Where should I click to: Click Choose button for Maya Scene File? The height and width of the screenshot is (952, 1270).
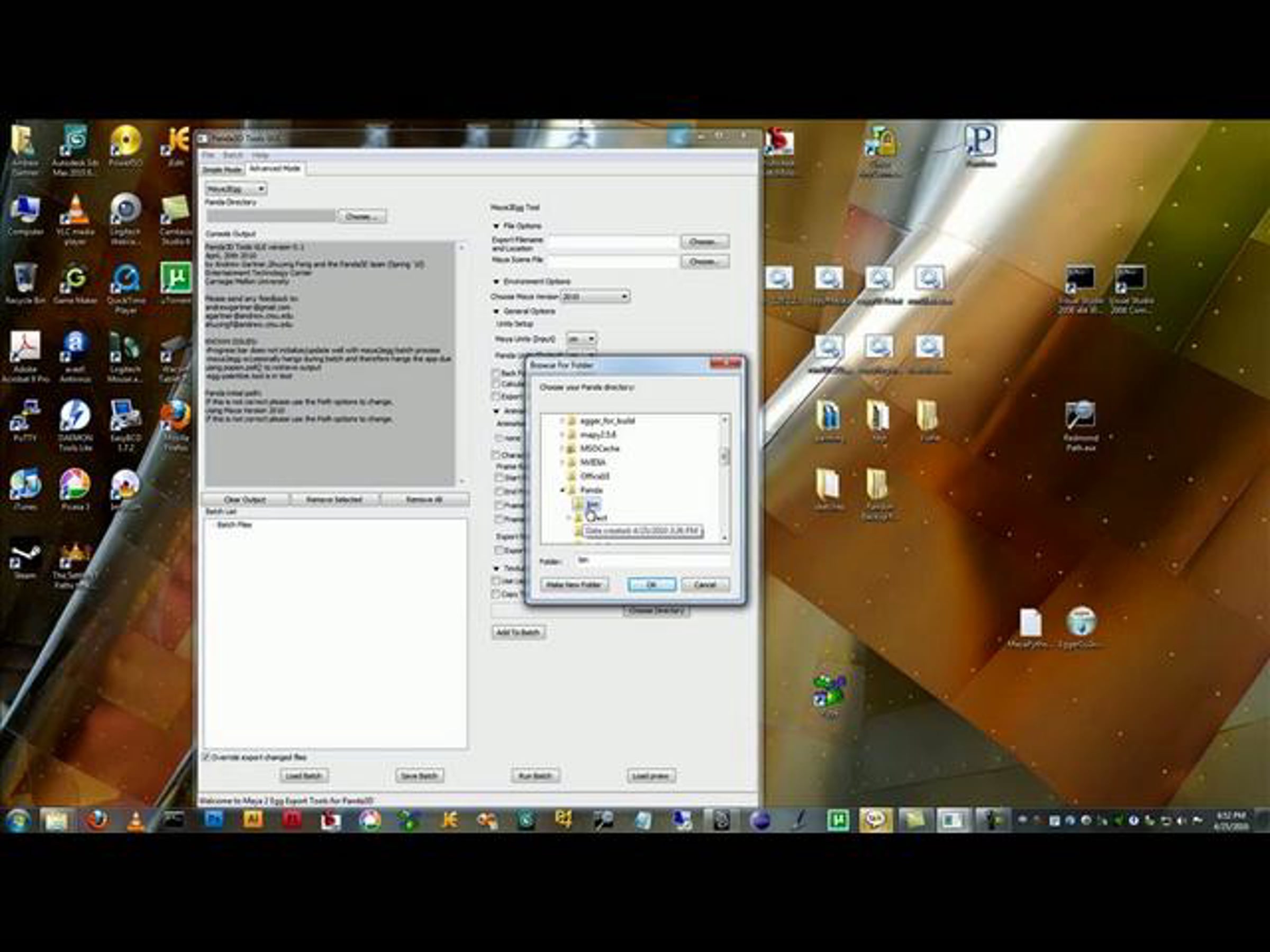tap(705, 262)
